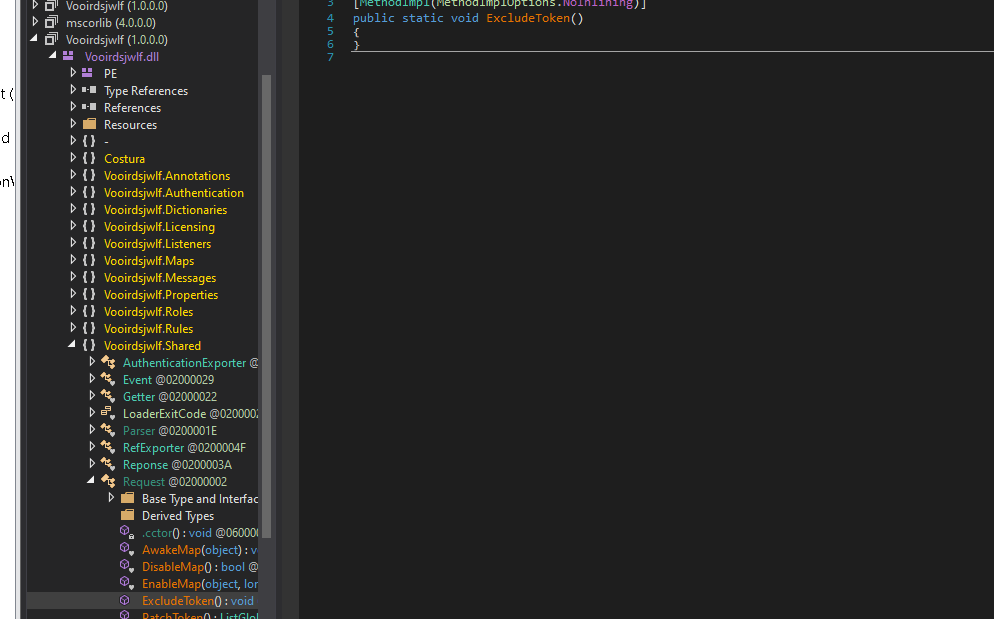Expand the LoaderExitCode enum node
The image size is (994, 619).
[92, 412]
